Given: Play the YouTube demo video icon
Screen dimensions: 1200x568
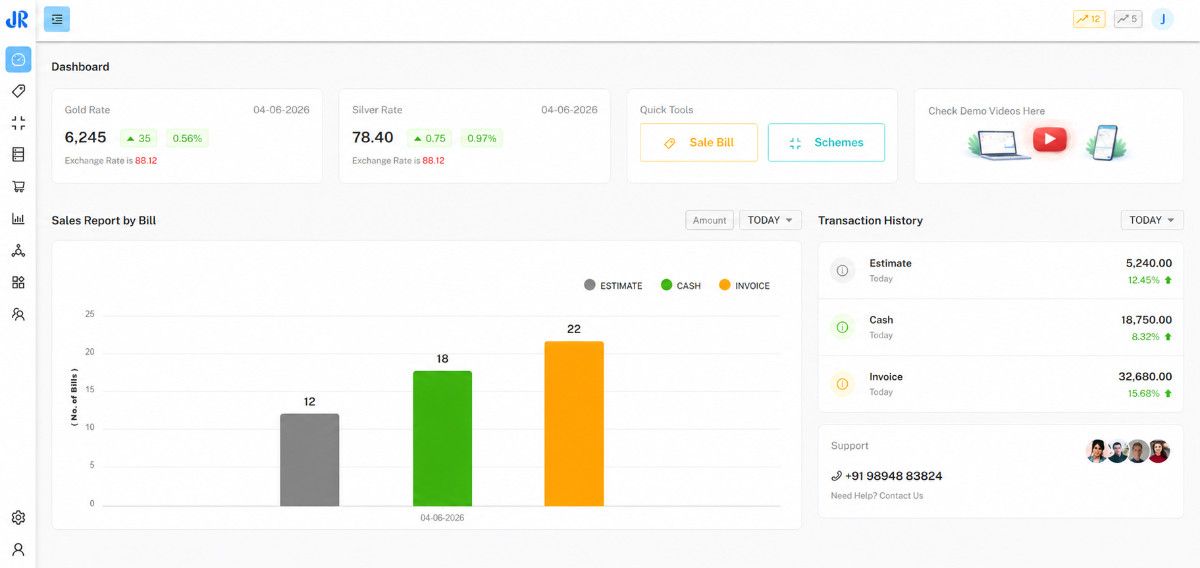Looking at the screenshot, I should click(x=1050, y=139).
